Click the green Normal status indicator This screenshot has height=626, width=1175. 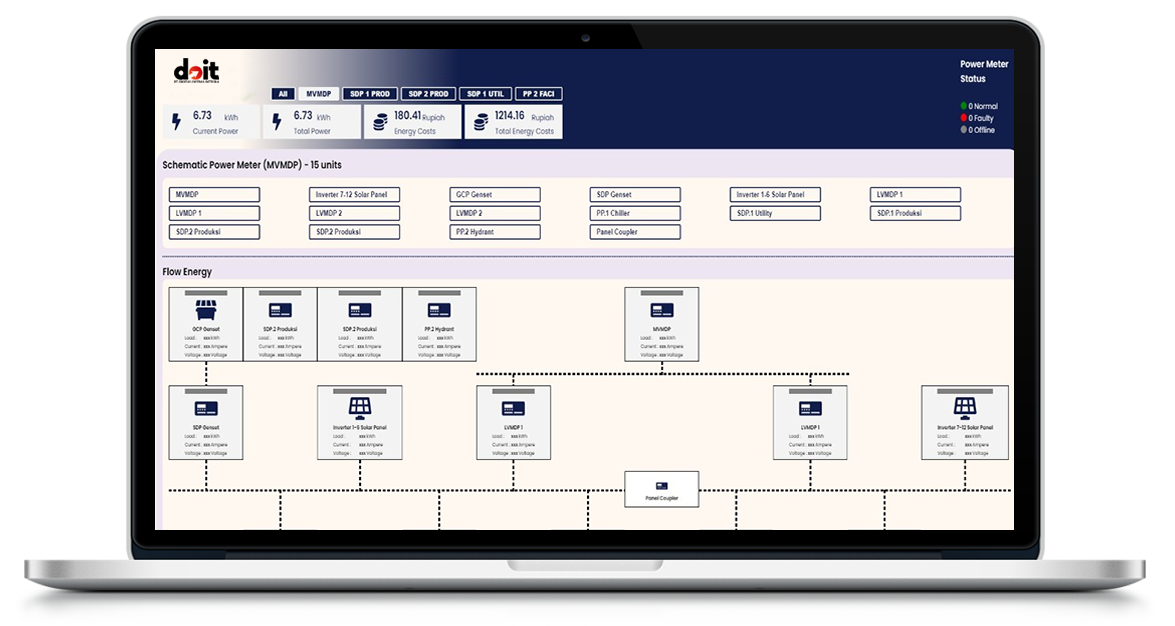pyautogui.click(x=964, y=106)
